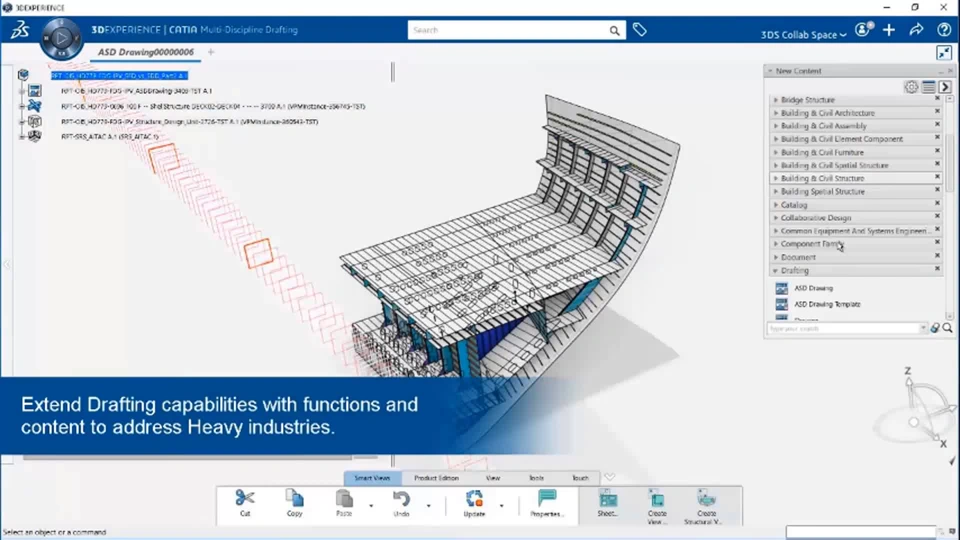
Task: Select the RPT-SRS_AITAC tree node
Action: click(x=110, y=137)
